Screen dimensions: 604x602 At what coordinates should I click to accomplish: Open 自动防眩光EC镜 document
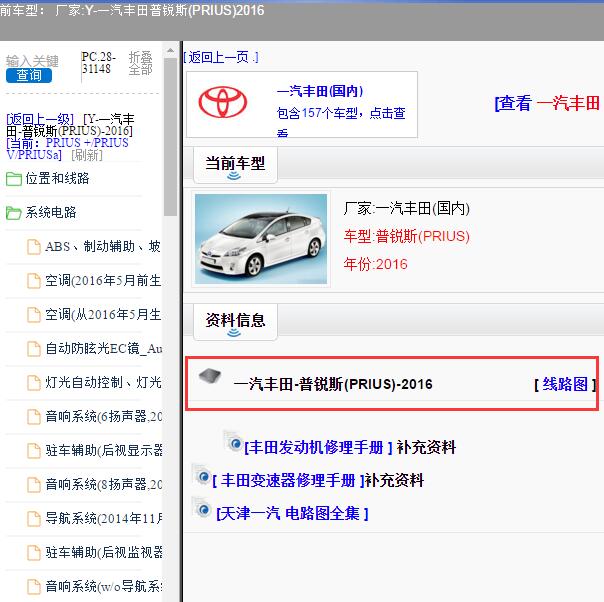coord(103,348)
